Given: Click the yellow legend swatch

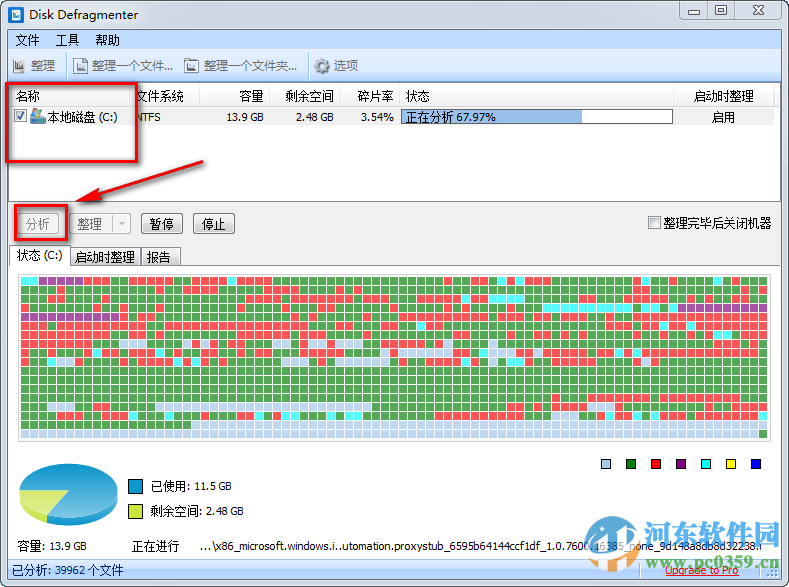Looking at the screenshot, I should (731, 464).
